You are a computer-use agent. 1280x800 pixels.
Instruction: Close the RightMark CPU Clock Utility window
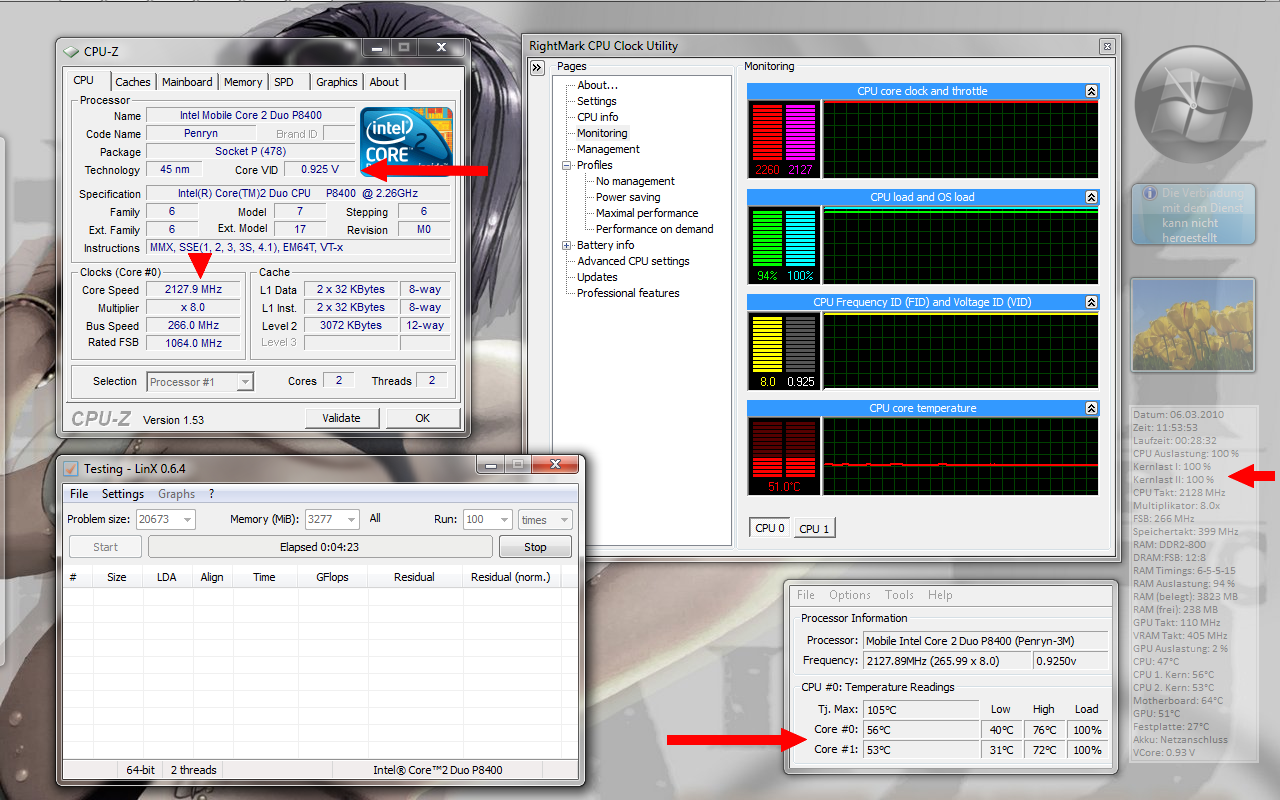click(x=1106, y=46)
